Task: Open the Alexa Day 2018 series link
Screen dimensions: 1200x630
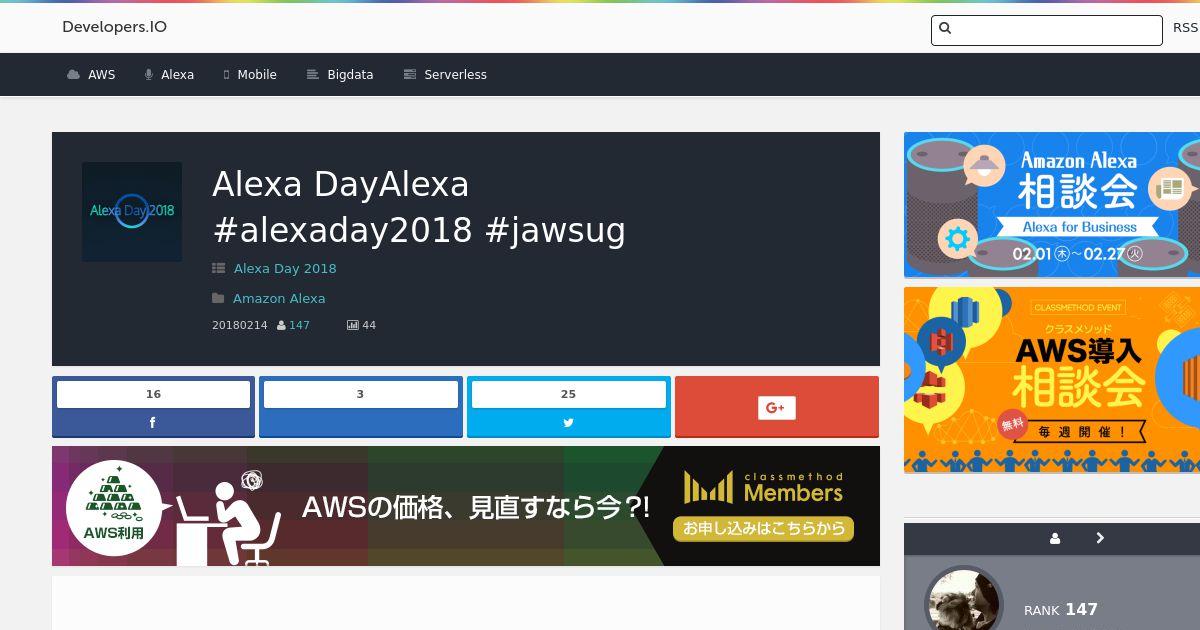Action: pyautogui.click(x=285, y=268)
